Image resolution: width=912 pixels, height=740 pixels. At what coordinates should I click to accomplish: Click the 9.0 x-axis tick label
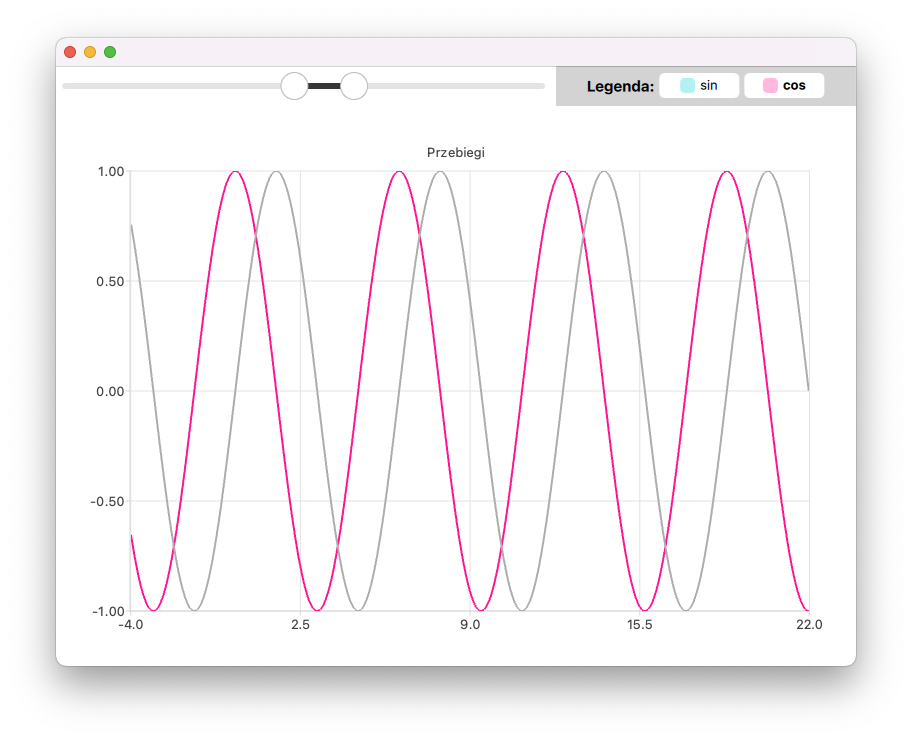(470, 626)
